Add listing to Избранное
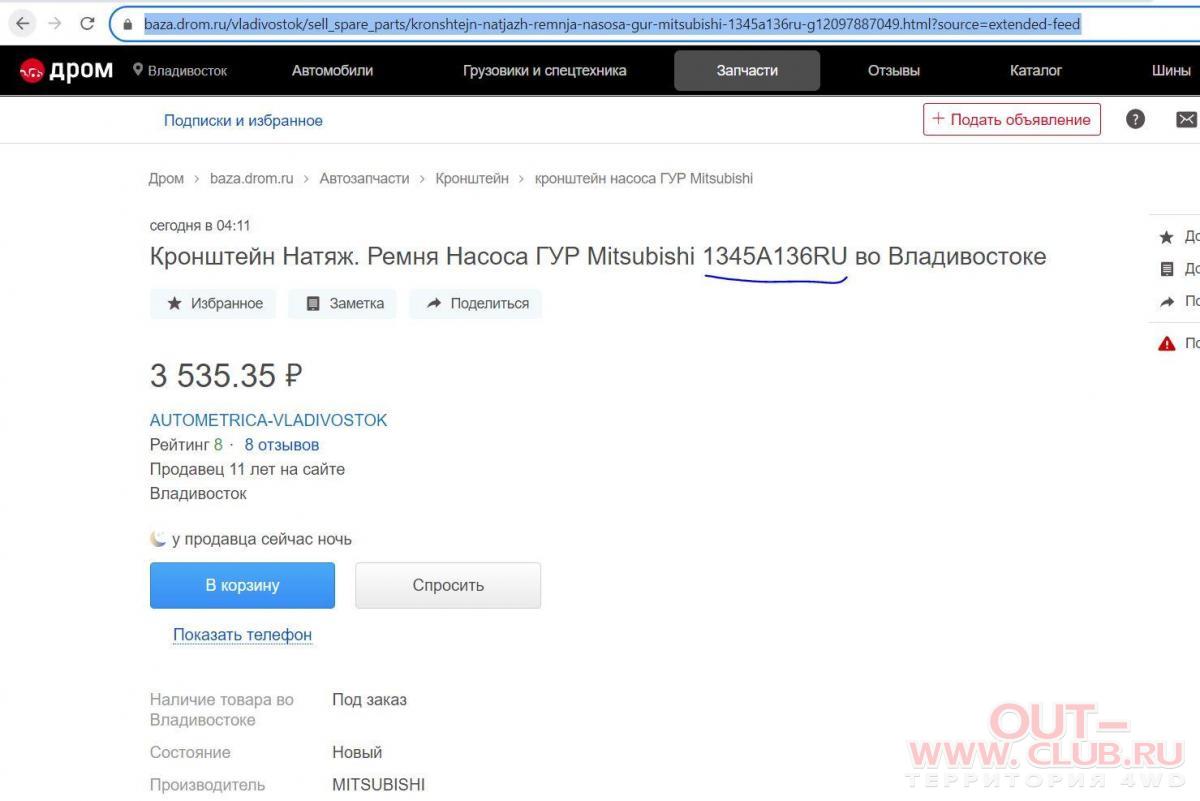This screenshot has width=1200, height=801. (214, 303)
